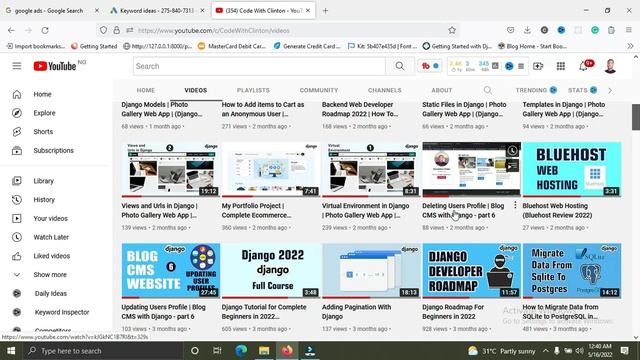Play Django Developer Roadmap thumbnail
The width and height of the screenshot is (640, 360).
point(471,271)
